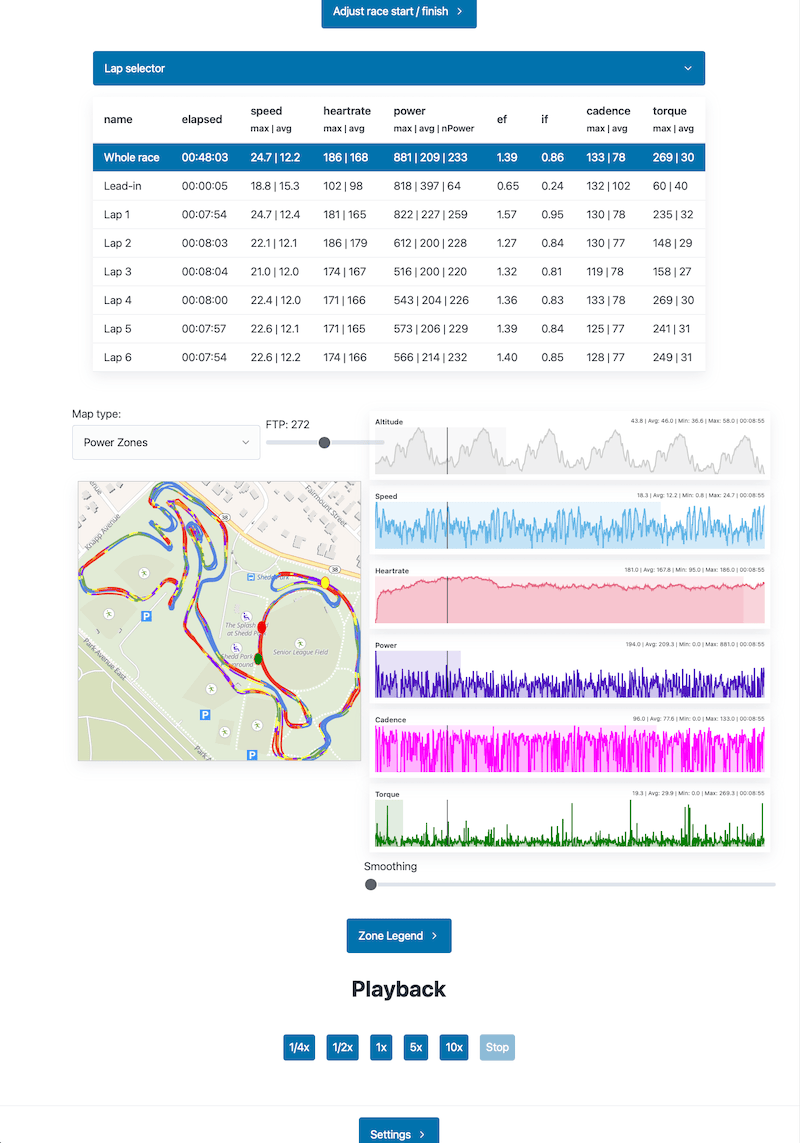This screenshot has height=1143, width=800.
Task: Select the picnic icon inside Senior League Field
Action: pos(300,644)
